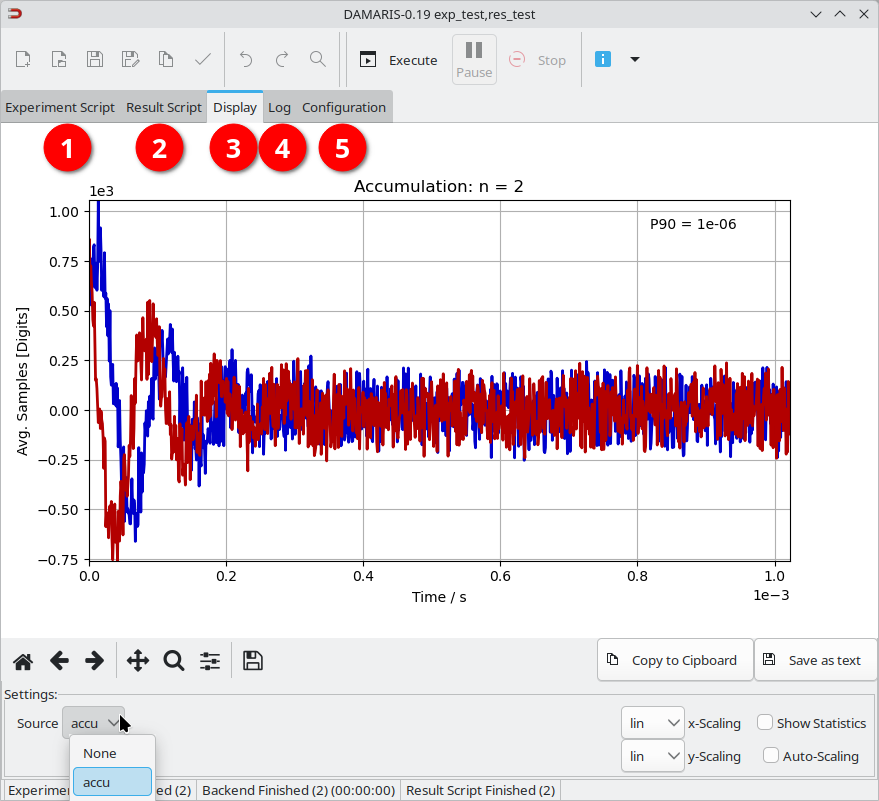The image size is (879, 801).
Task: Open subplot configuration sliders icon
Action: [x=210, y=661]
